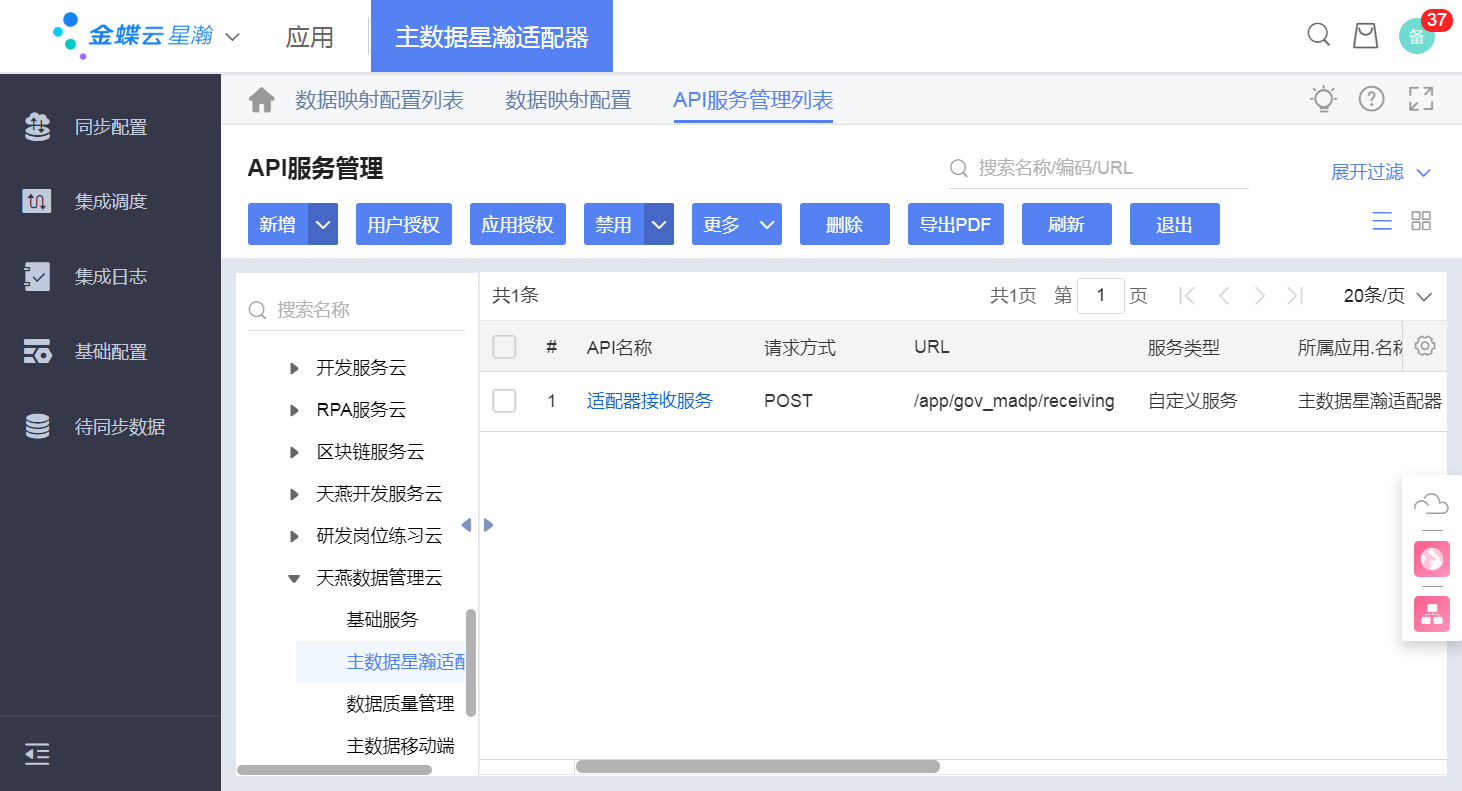Open the 应用 menu in header

309,37
